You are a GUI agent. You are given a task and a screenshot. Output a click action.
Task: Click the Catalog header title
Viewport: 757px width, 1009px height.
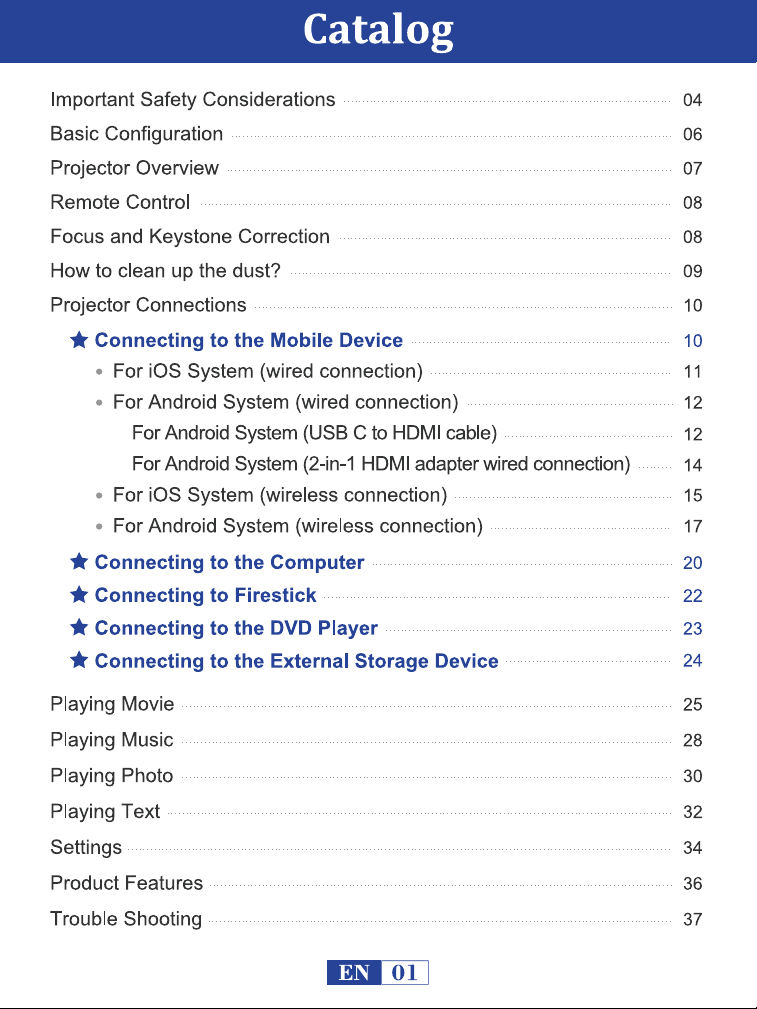coord(378,30)
